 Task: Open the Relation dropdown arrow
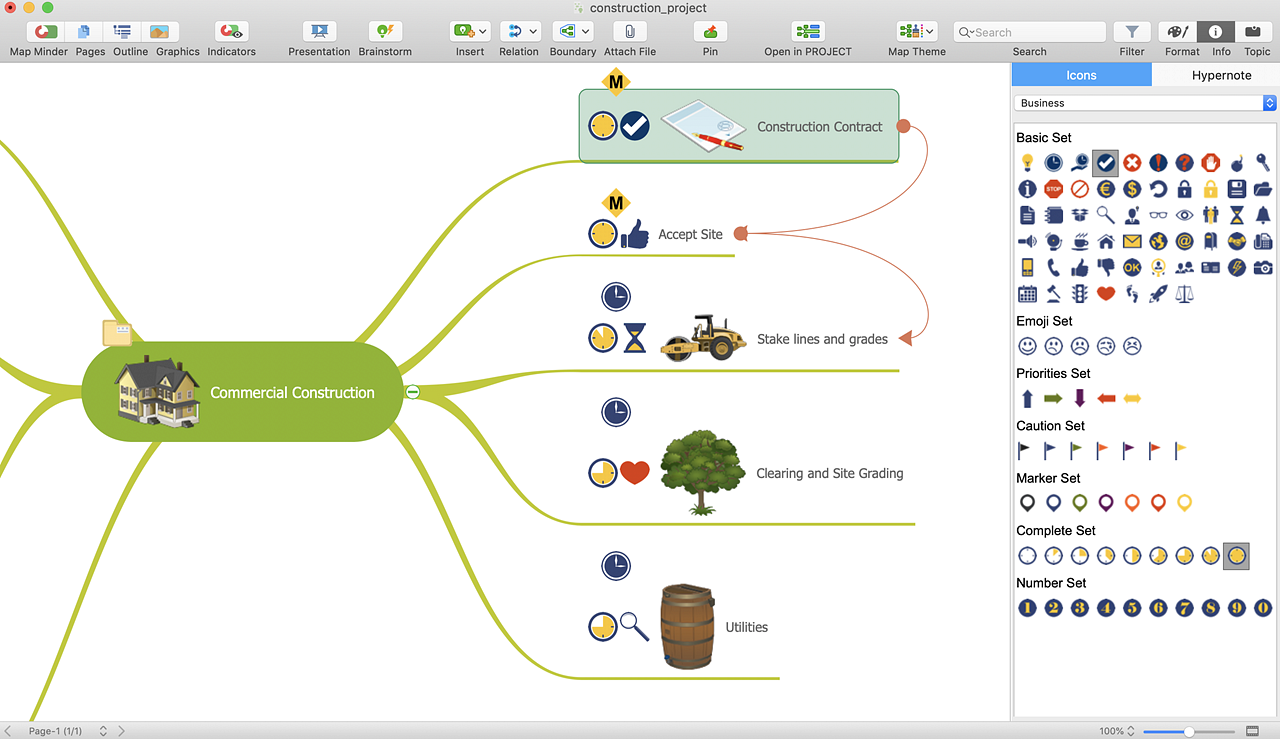(x=533, y=32)
